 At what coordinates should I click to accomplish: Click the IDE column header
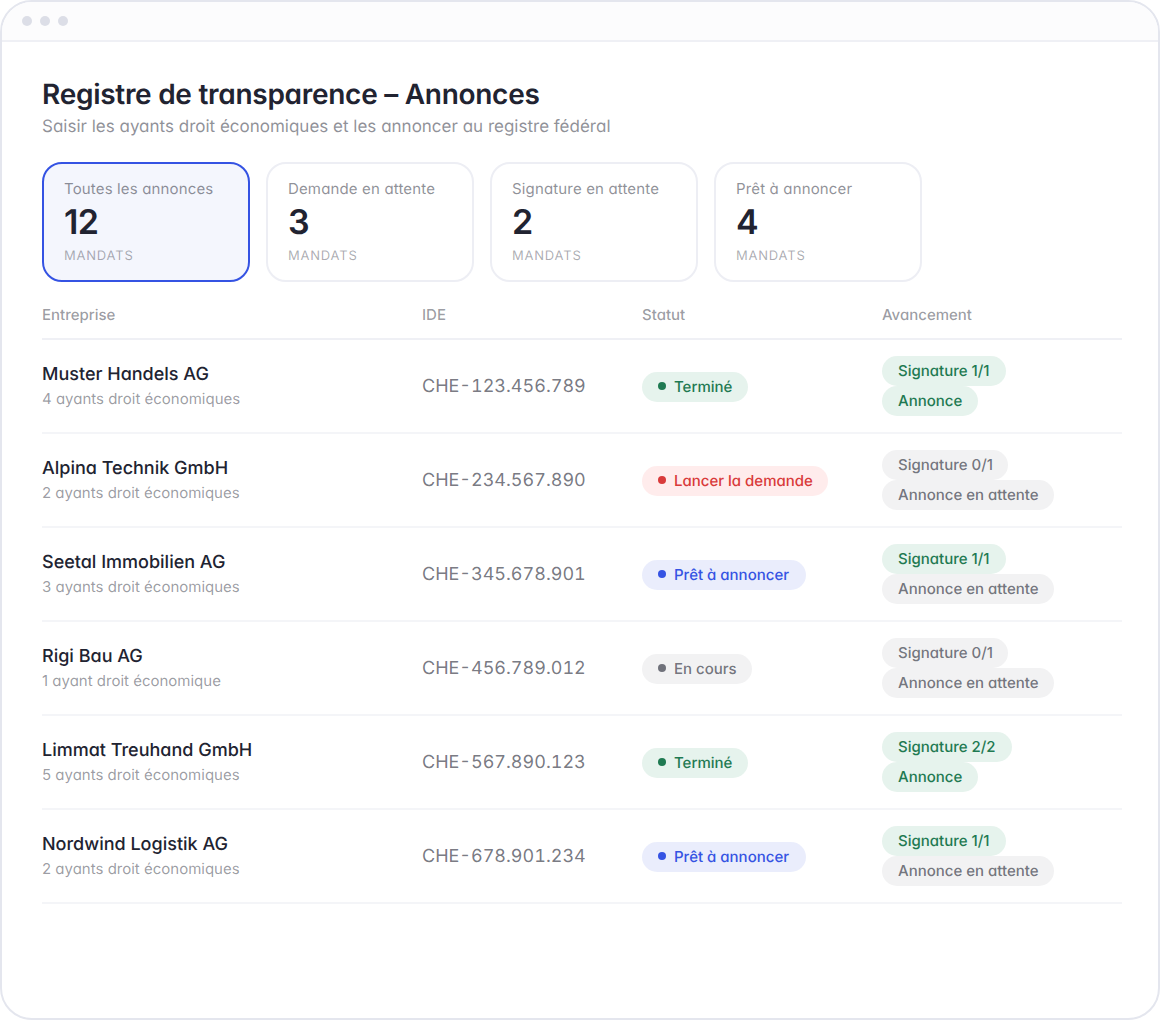click(x=434, y=315)
